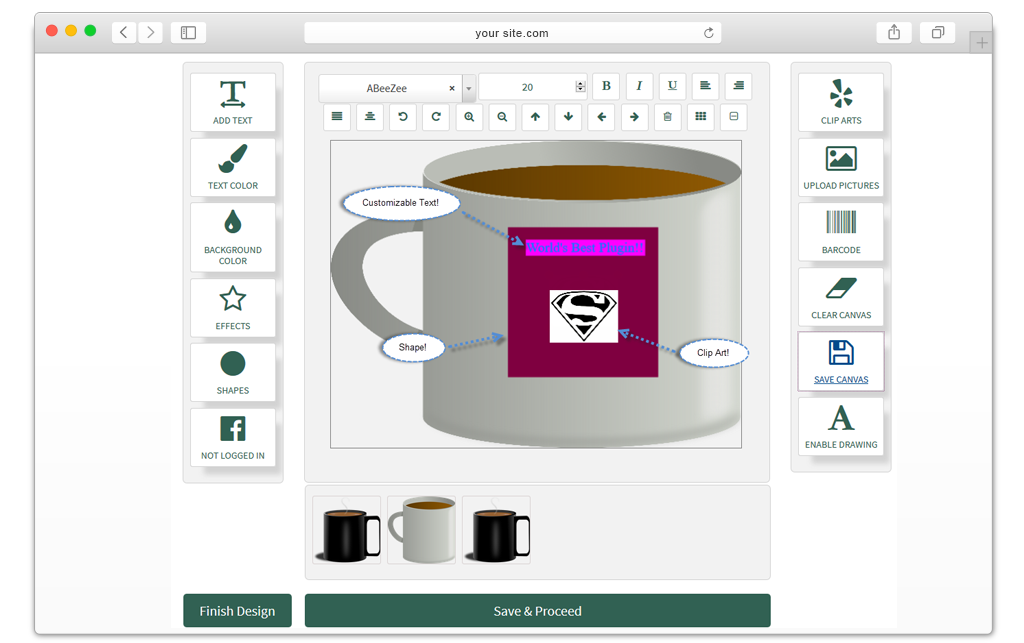1024x643 pixels.
Task: Click the font size stepper arrows
Action: (580, 87)
